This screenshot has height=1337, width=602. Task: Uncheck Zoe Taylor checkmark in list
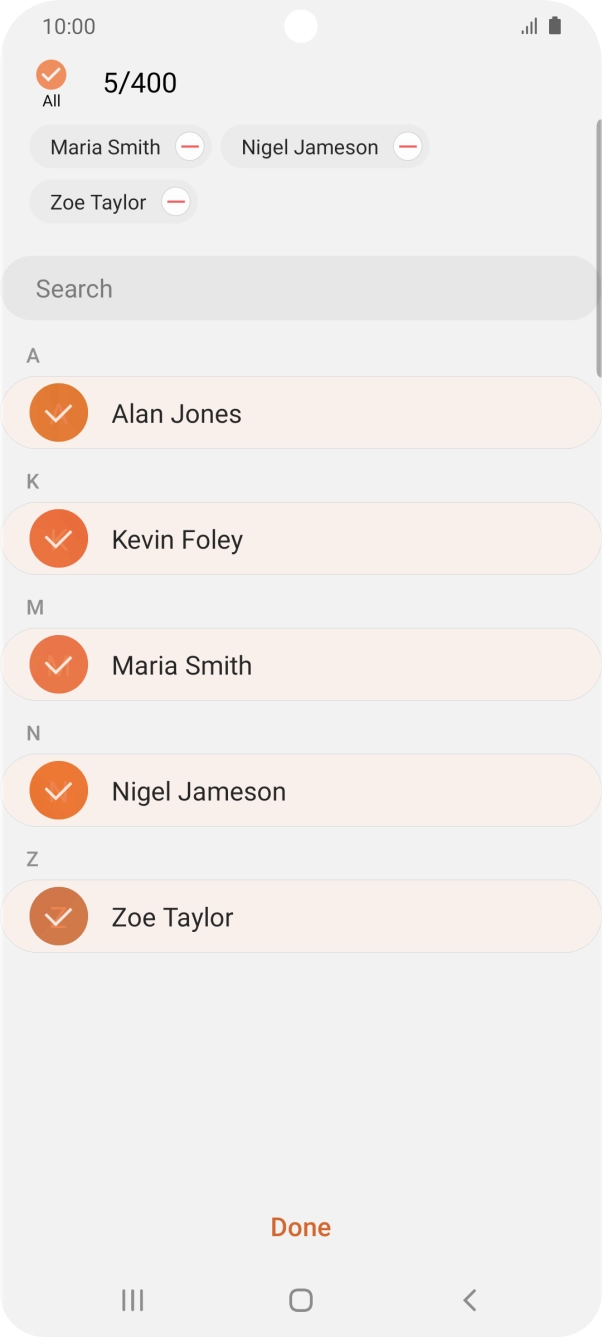[x=59, y=917]
